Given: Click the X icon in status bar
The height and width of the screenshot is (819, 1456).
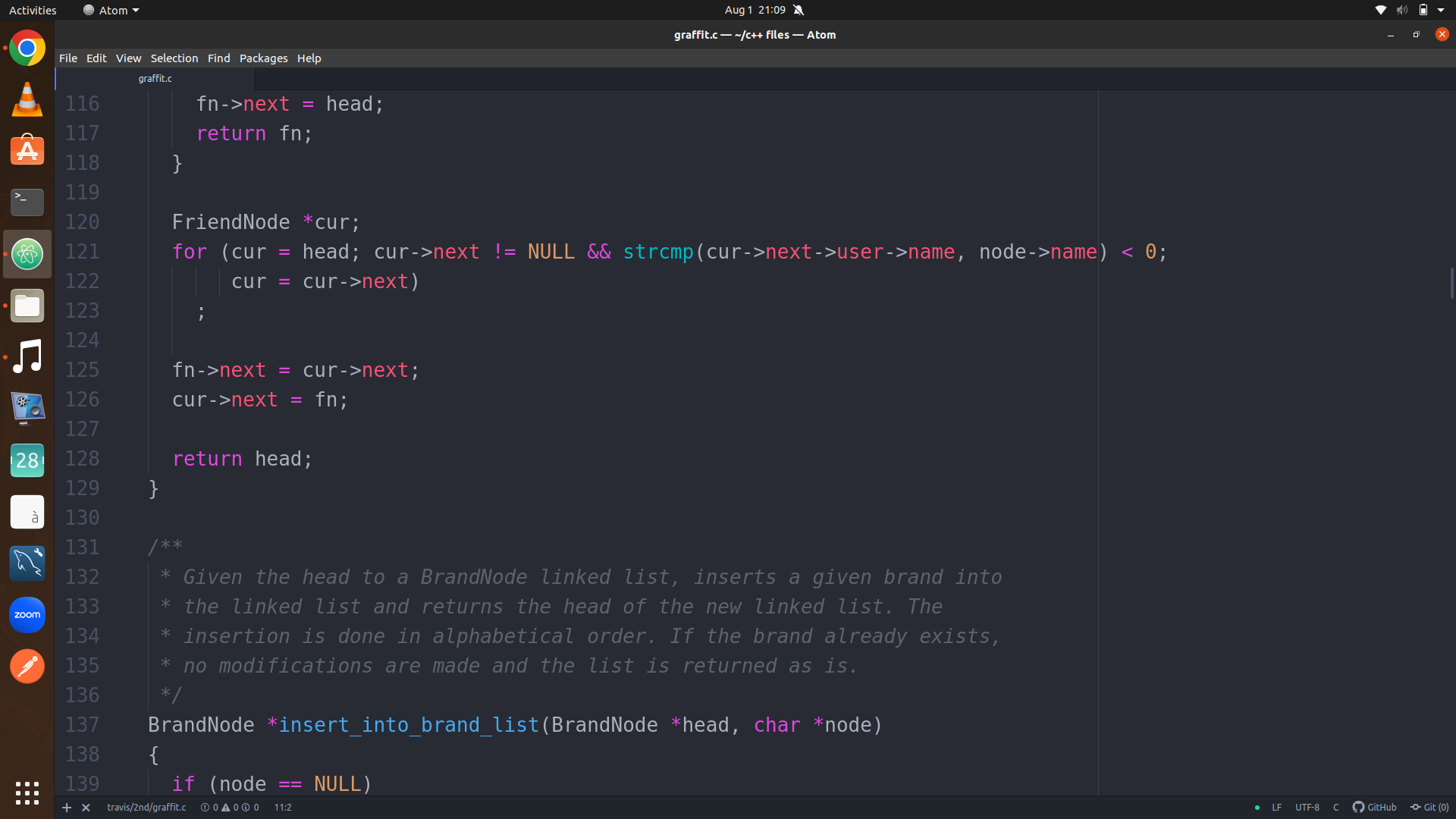Looking at the screenshot, I should click(86, 808).
